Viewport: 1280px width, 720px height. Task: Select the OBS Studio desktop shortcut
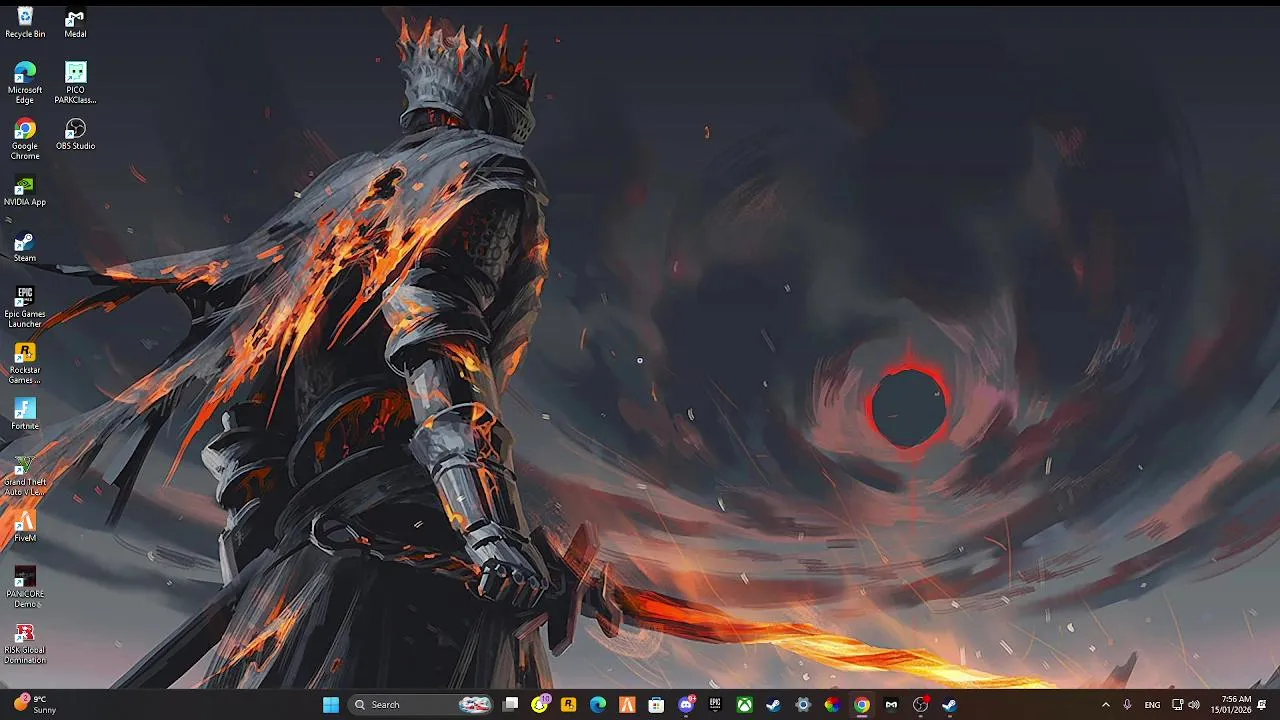75,134
